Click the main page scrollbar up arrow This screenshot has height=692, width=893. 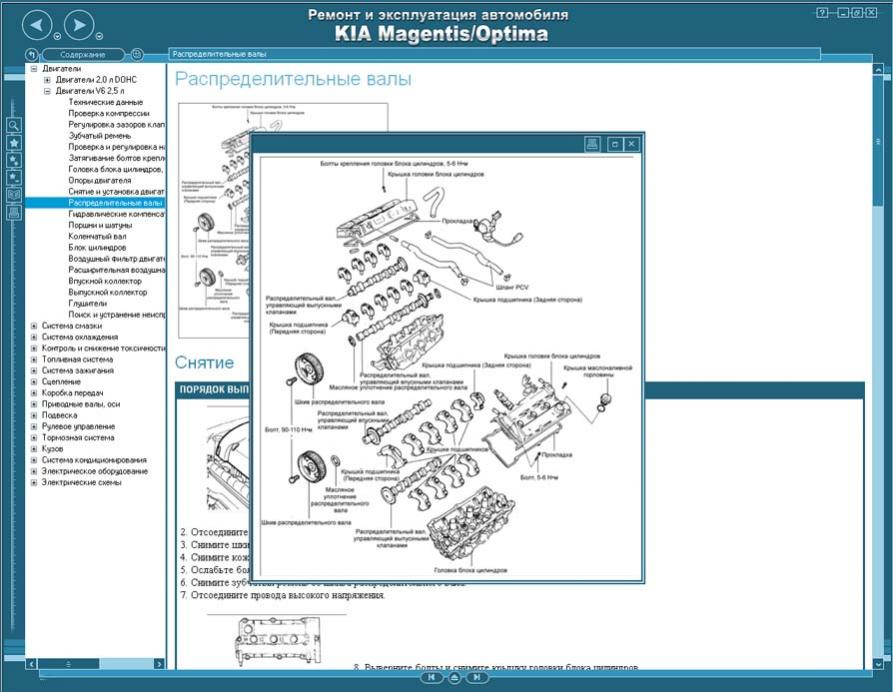[878, 69]
